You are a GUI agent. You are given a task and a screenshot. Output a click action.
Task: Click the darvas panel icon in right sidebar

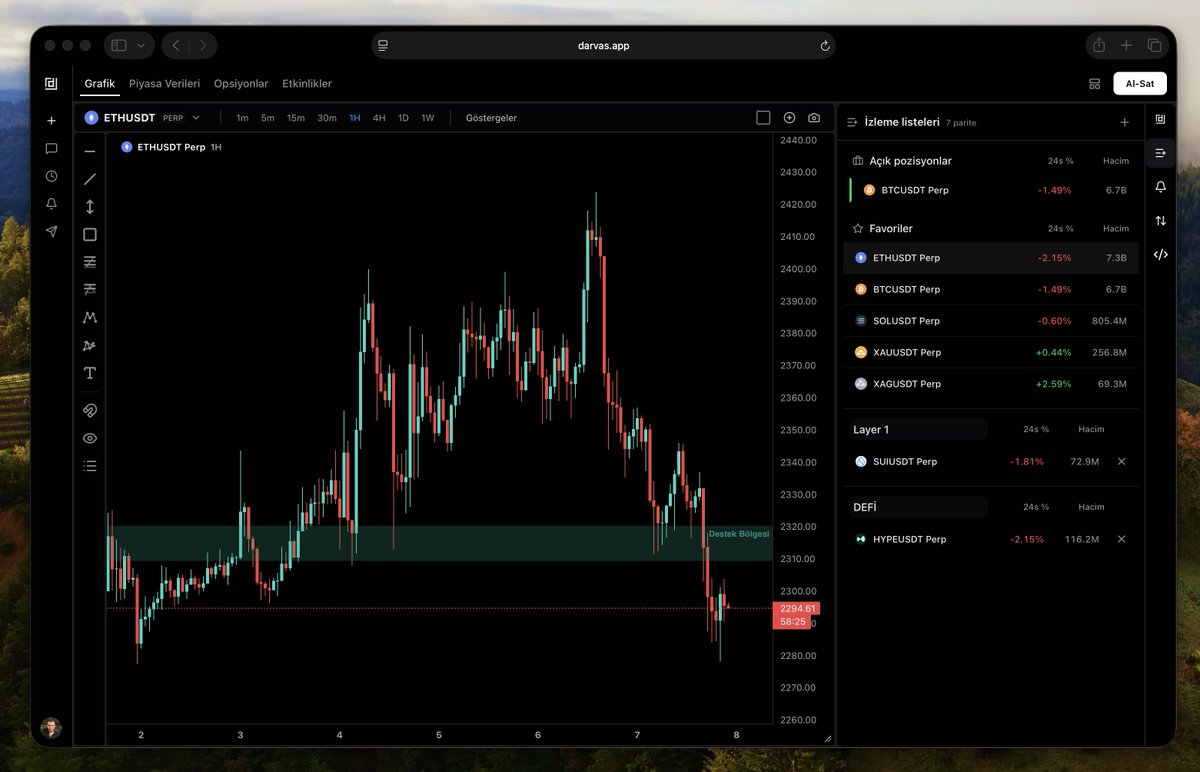(x=1160, y=119)
